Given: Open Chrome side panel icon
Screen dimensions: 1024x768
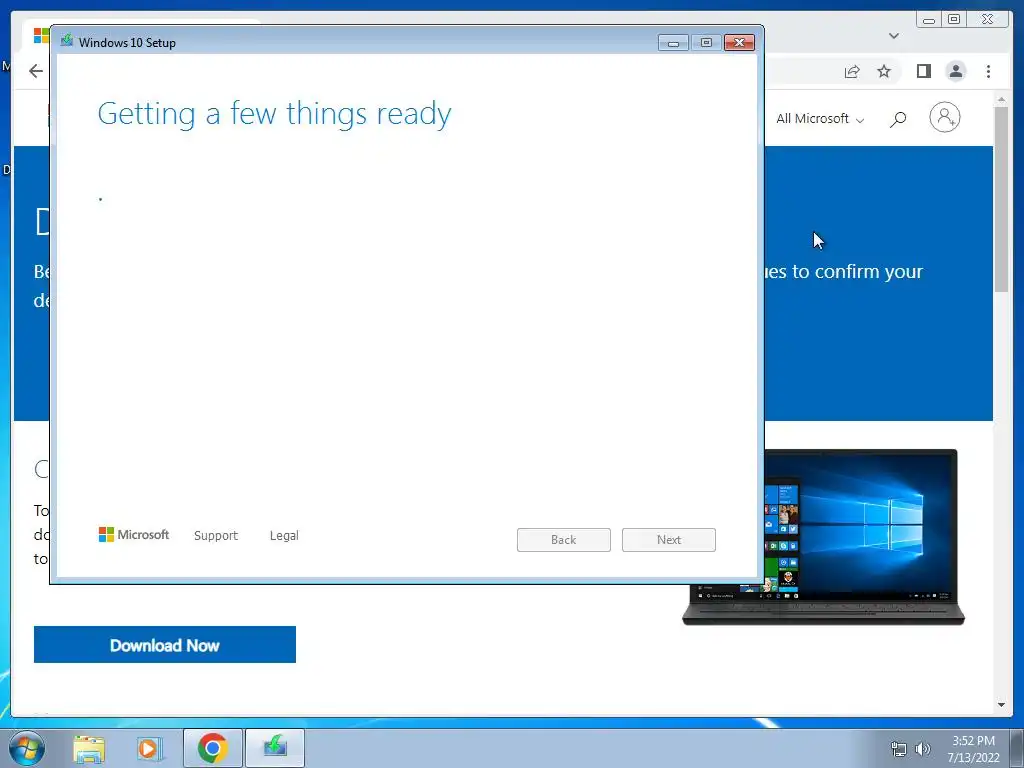Looking at the screenshot, I should coord(923,71).
